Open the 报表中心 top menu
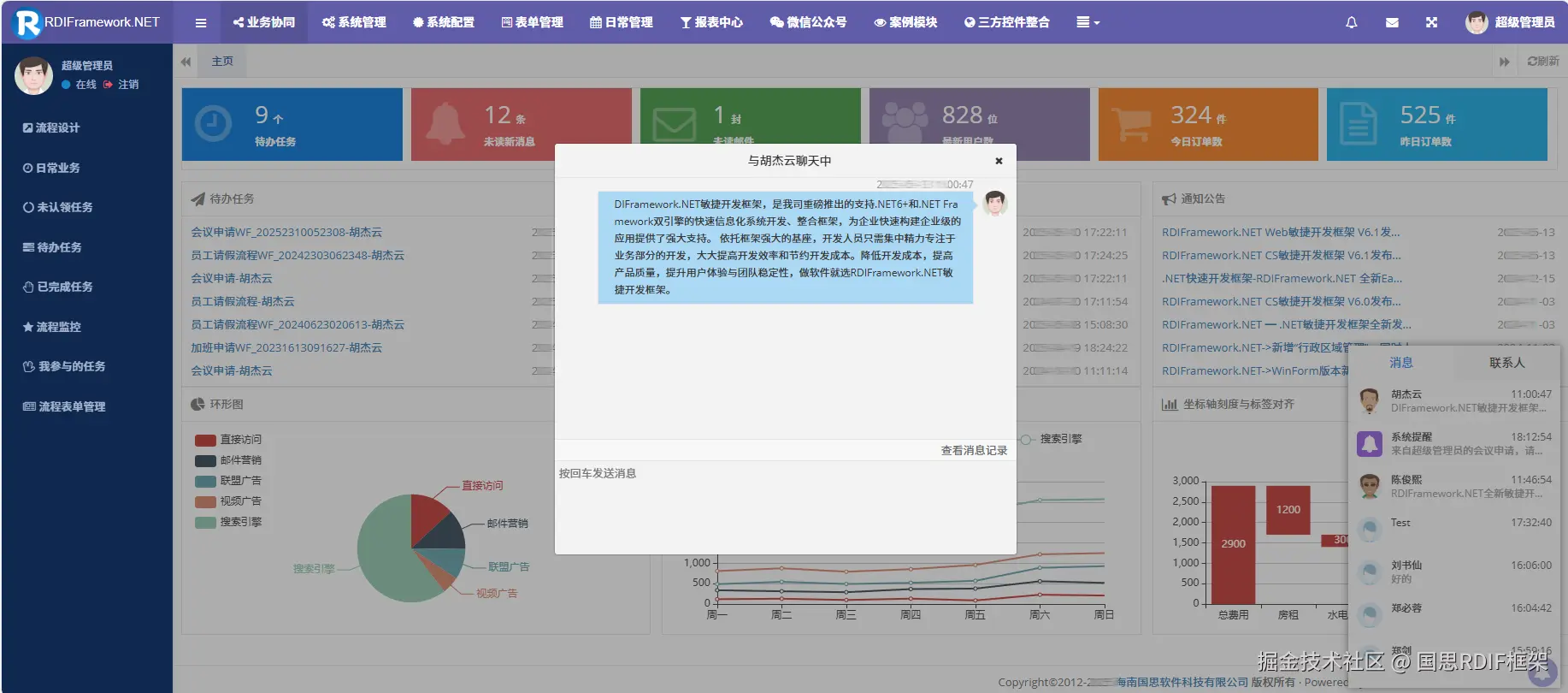Screen dimensions: 1568x693 coord(711,22)
